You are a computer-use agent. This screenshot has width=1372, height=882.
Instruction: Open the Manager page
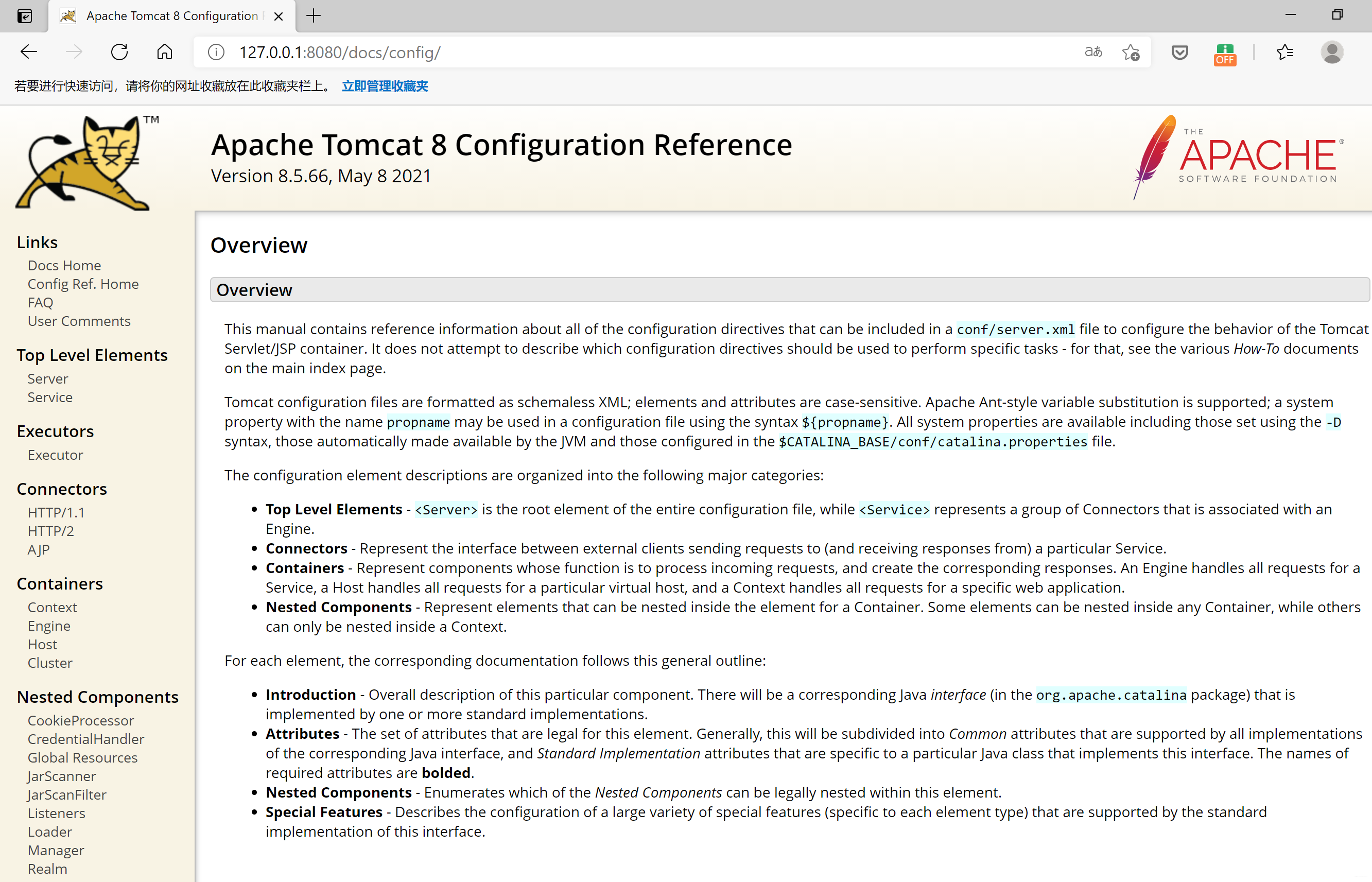[56, 850]
